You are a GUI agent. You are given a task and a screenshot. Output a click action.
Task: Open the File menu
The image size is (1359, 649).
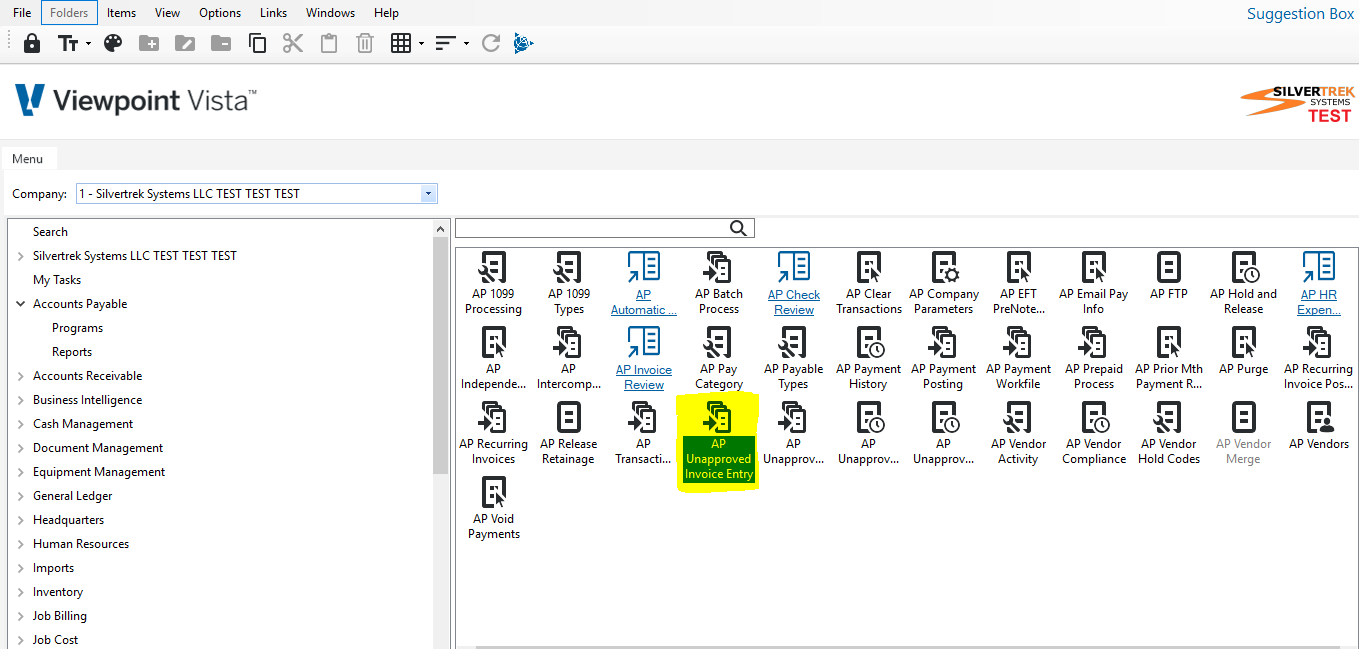pos(22,13)
